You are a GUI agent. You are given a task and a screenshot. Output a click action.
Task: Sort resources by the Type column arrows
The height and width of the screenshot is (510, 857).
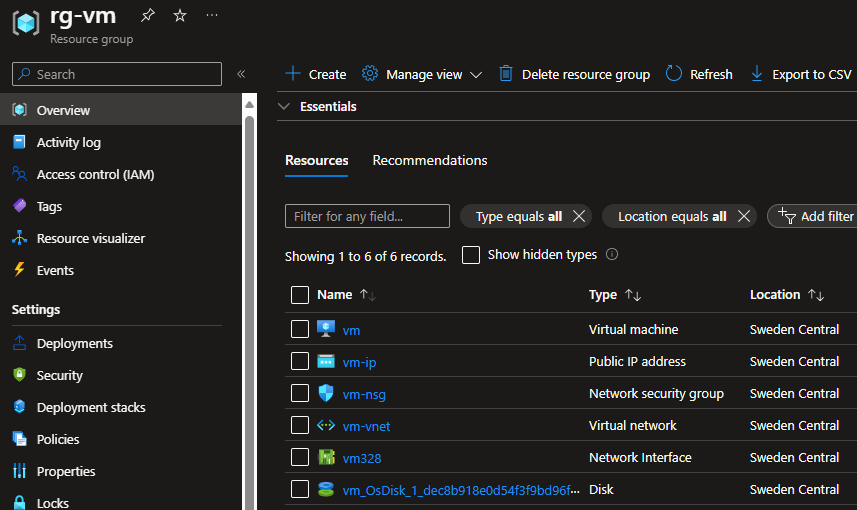[633, 295]
